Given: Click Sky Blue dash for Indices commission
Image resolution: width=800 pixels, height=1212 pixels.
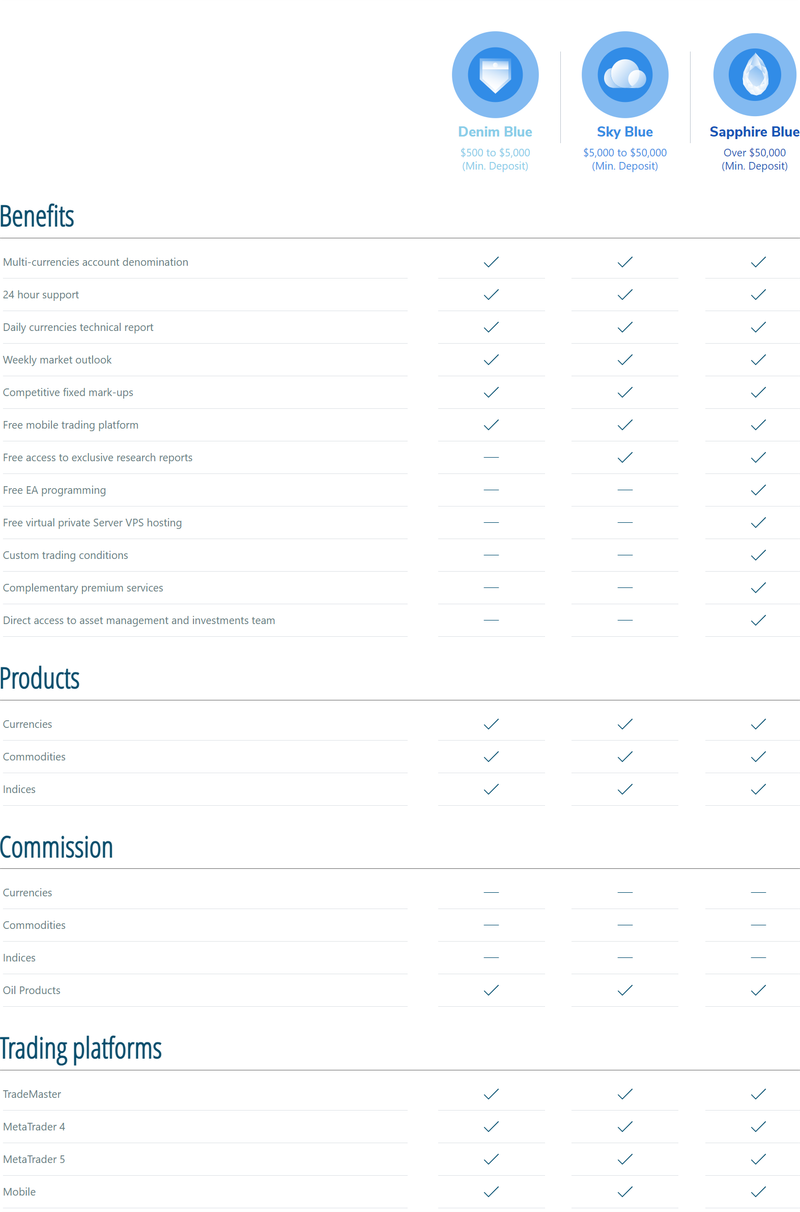Looking at the screenshot, I should click(625, 957).
